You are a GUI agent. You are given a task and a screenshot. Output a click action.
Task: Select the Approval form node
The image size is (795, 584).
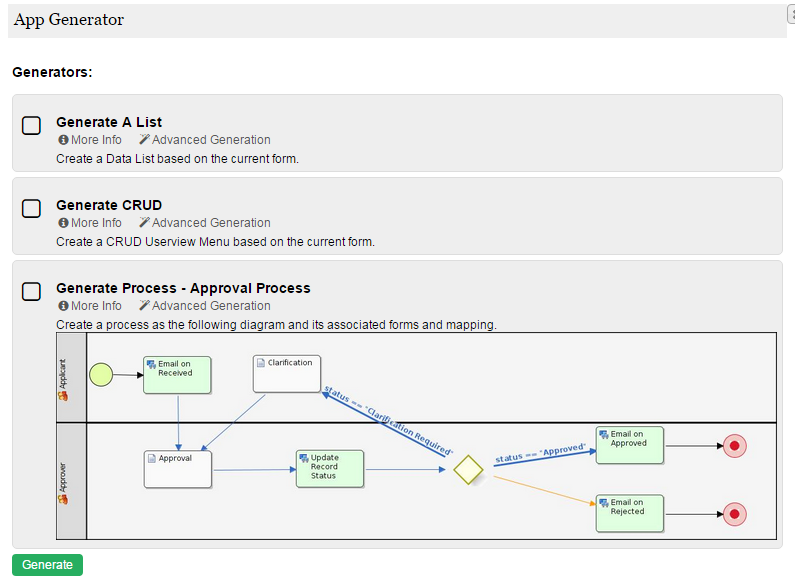point(178,469)
